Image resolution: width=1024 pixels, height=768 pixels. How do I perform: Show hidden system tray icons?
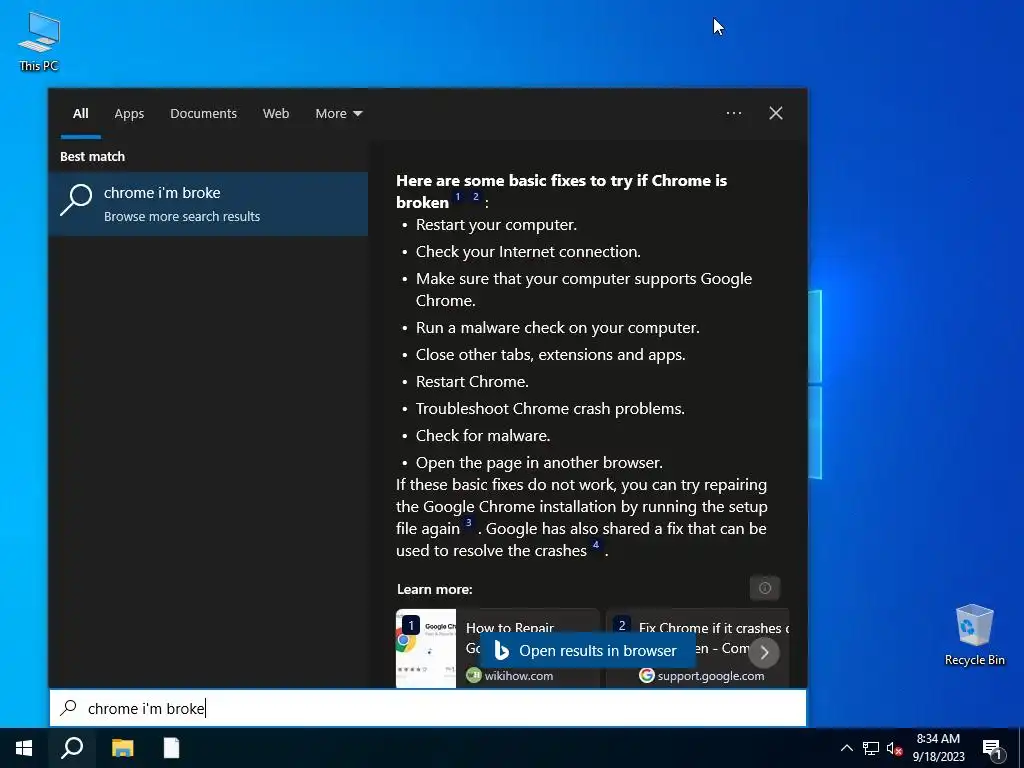pos(846,748)
